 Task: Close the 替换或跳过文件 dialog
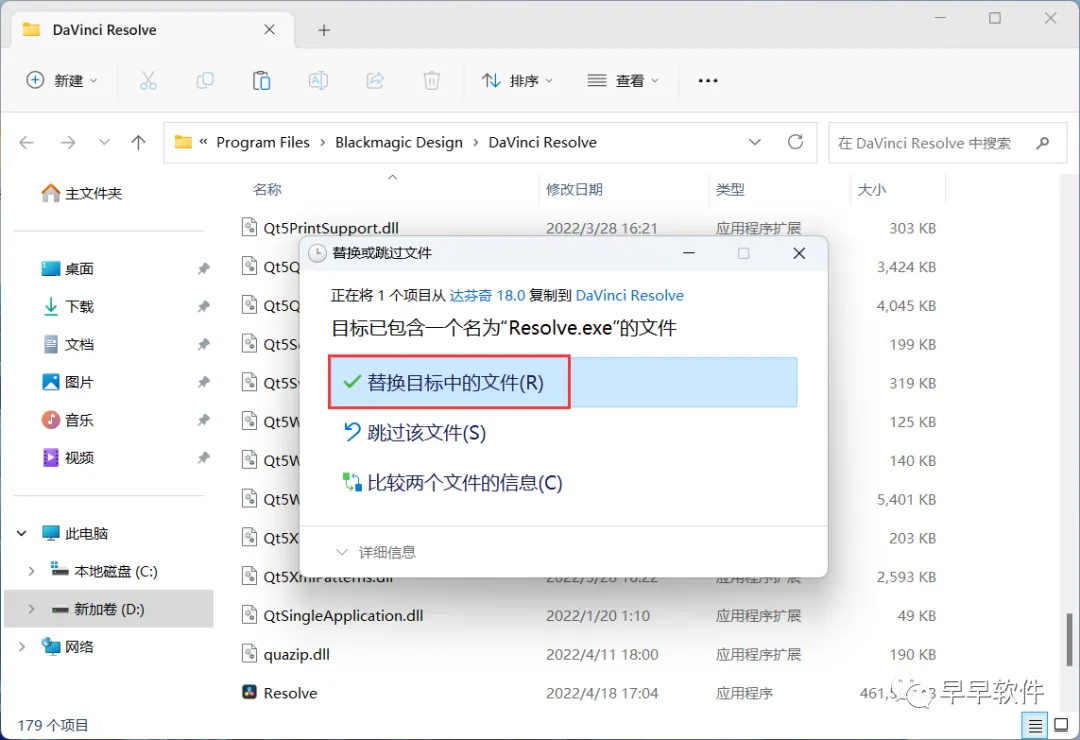[799, 254]
